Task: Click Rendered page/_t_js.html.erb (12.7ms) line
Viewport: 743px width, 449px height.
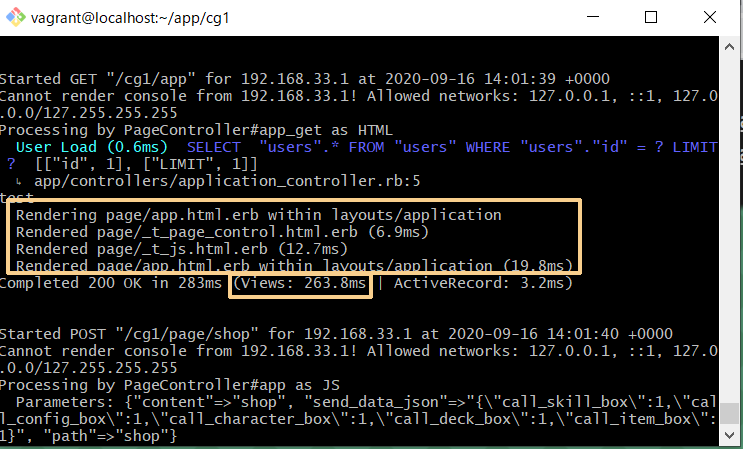Action: [x=182, y=249]
